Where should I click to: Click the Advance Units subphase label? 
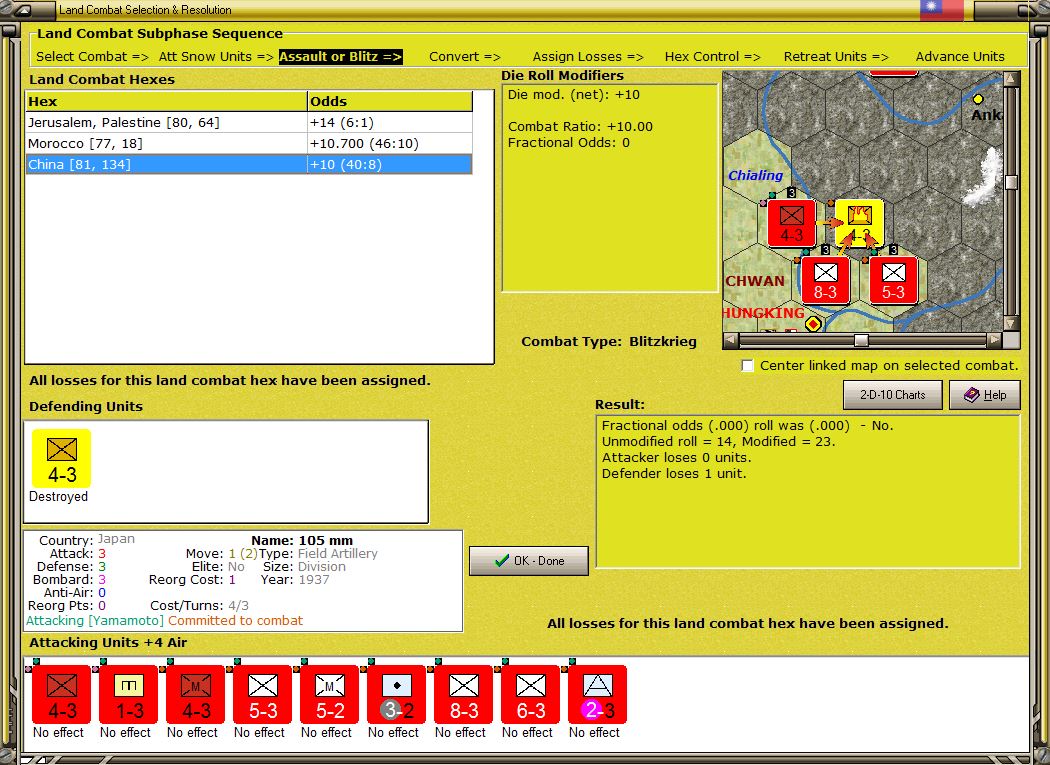coord(960,57)
